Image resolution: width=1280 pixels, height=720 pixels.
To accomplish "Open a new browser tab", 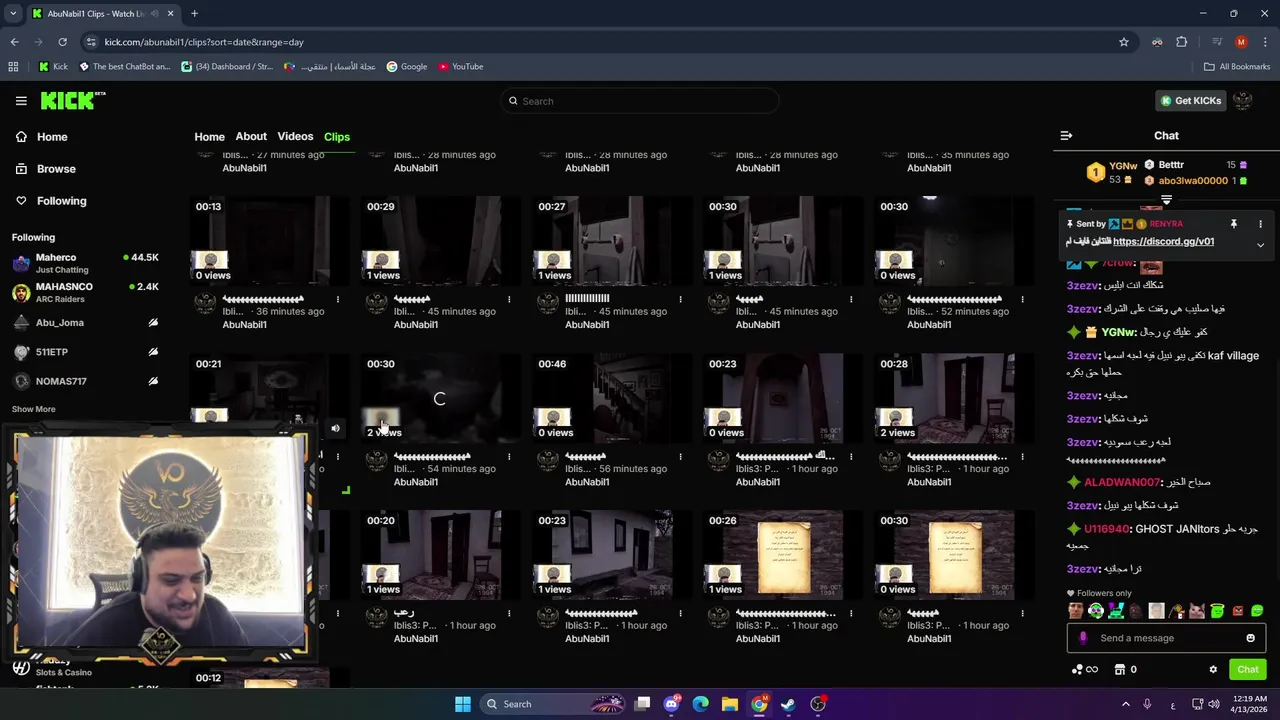I will [x=194, y=14].
